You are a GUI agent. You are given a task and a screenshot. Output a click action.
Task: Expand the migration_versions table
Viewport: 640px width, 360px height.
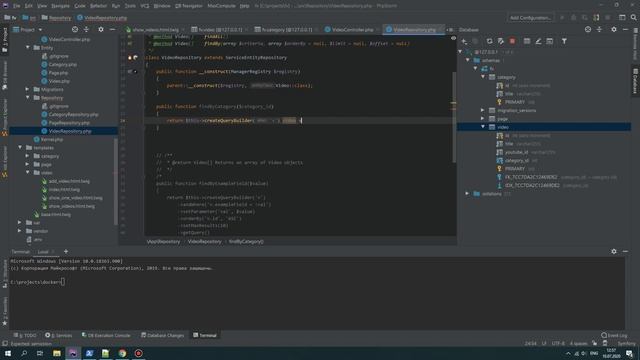tap(483, 110)
